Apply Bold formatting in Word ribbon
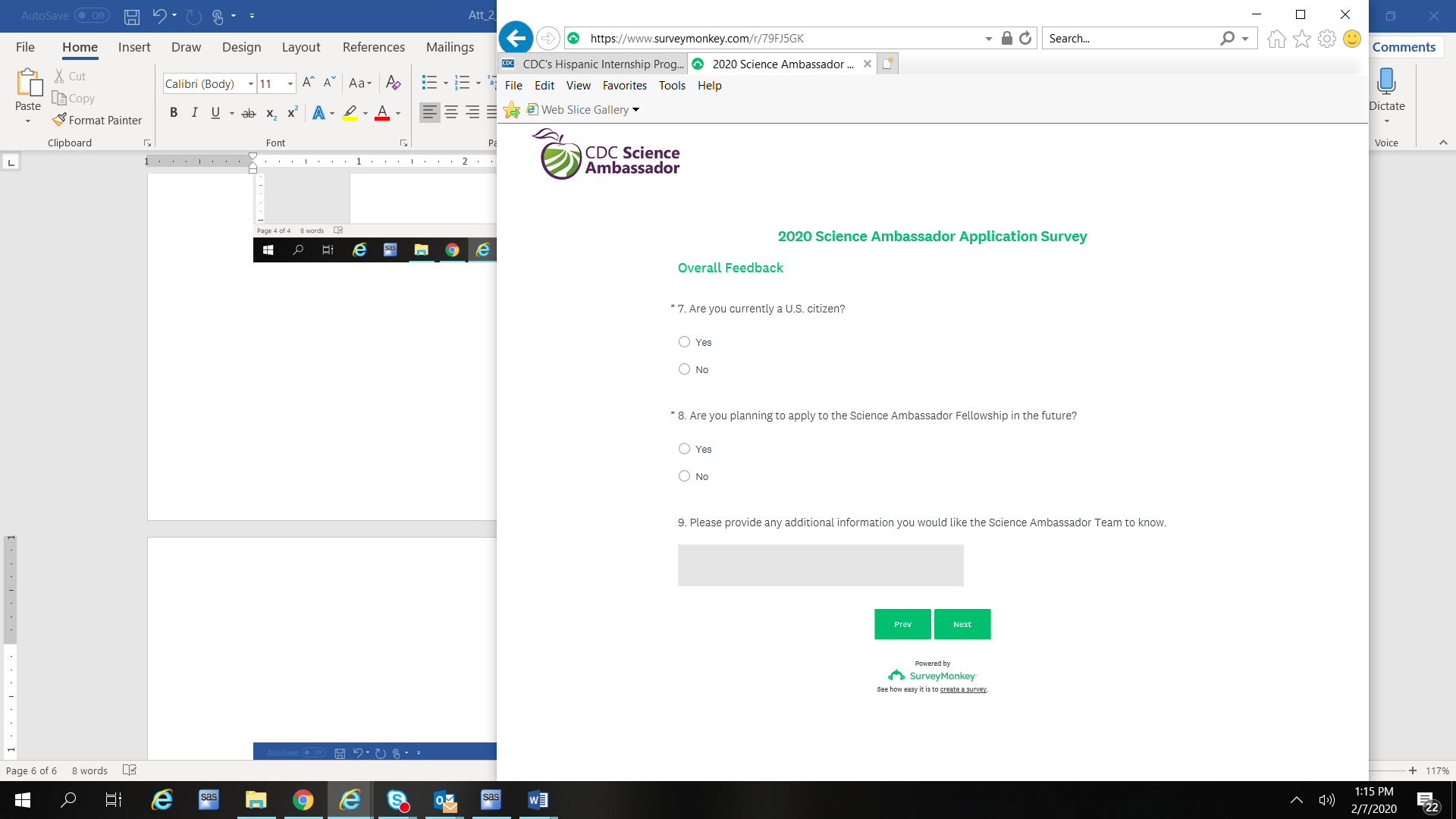Screen dimensions: 1456x819 [174, 113]
